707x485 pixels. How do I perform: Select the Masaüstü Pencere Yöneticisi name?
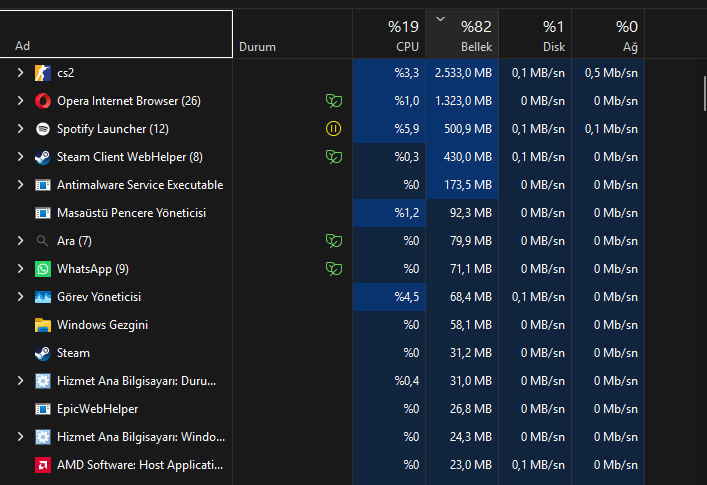click(x=131, y=213)
